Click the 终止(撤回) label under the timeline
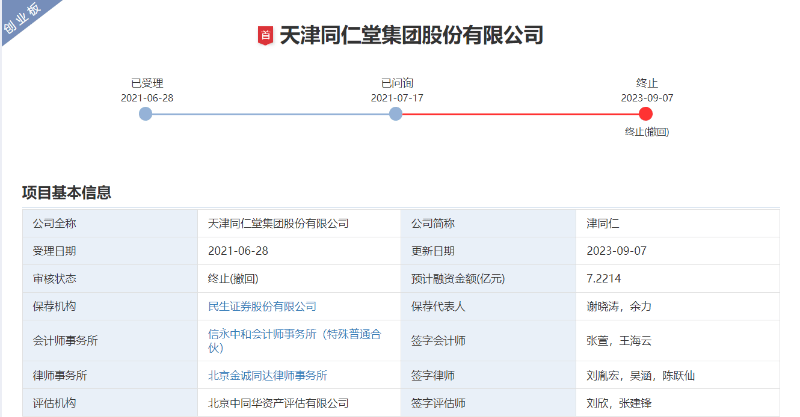This screenshot has height=417, width=800. (646, 132)
